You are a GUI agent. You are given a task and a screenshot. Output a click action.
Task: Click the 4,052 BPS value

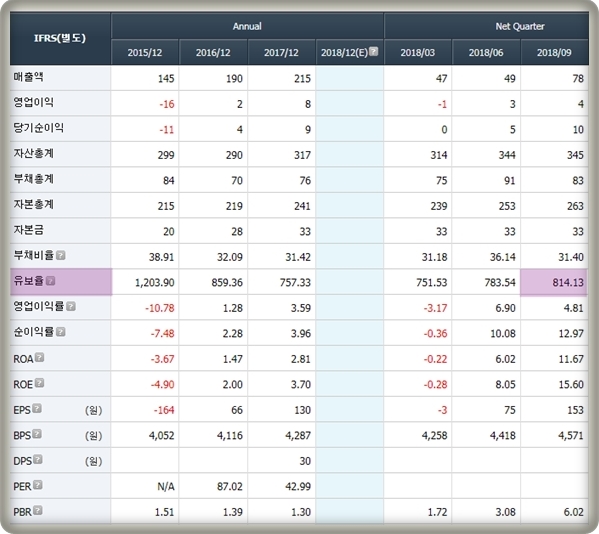pos(162,435)
